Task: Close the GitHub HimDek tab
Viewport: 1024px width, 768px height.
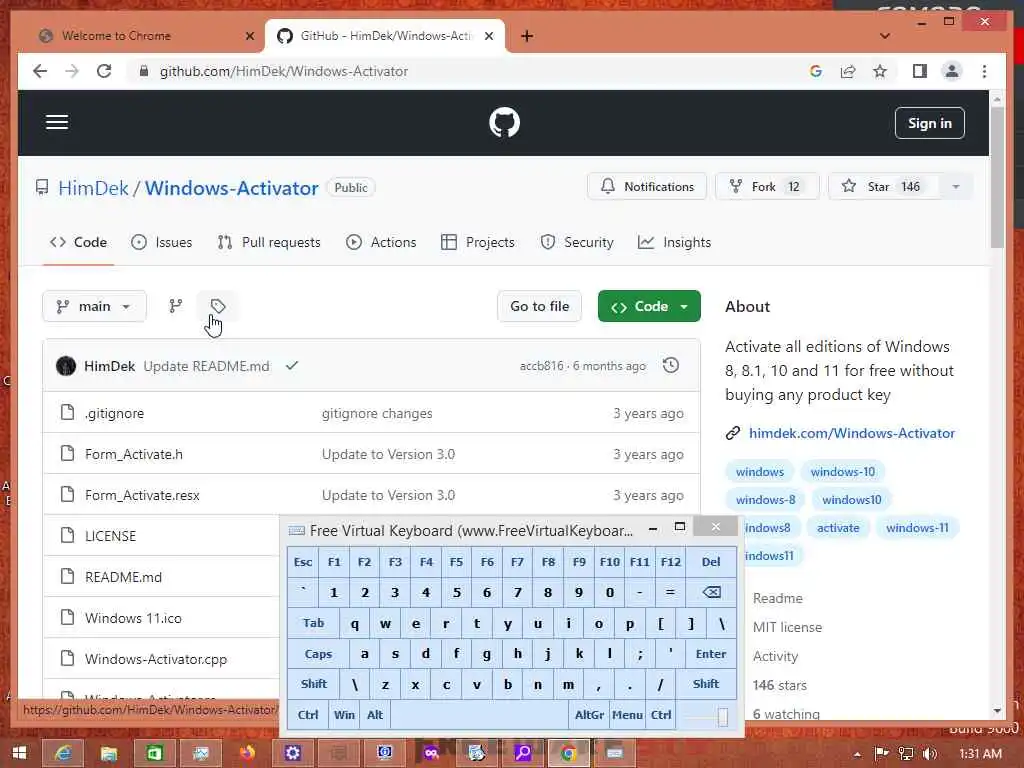Action: [489, 36]
